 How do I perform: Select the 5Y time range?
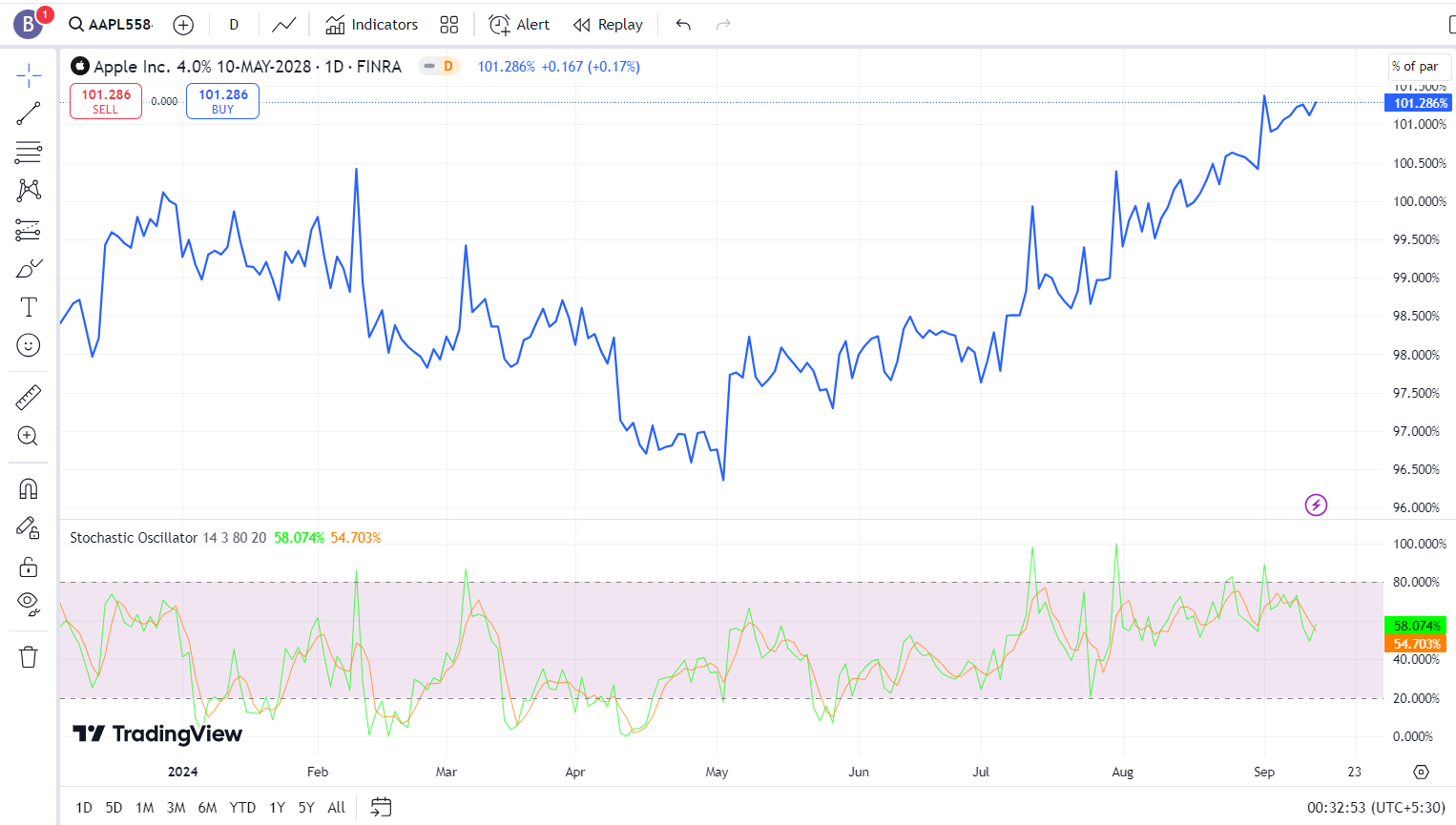pos(306,808)
